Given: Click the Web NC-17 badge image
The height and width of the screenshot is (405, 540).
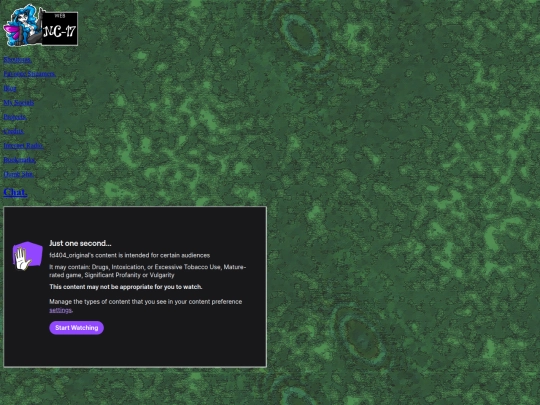Looking at the screenshot, I should pos(60,29).
